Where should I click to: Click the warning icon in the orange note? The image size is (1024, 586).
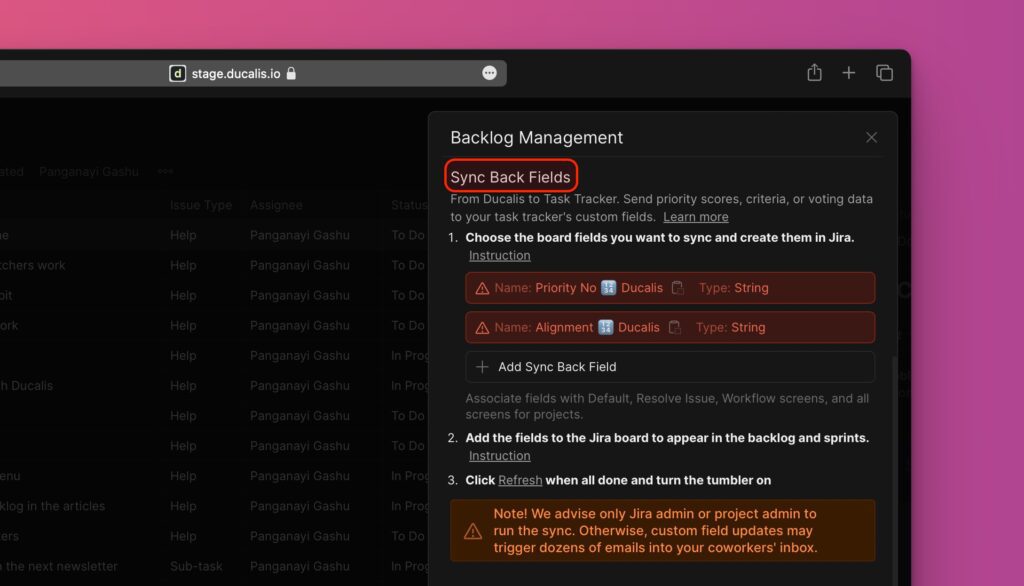tap(473, 531)
